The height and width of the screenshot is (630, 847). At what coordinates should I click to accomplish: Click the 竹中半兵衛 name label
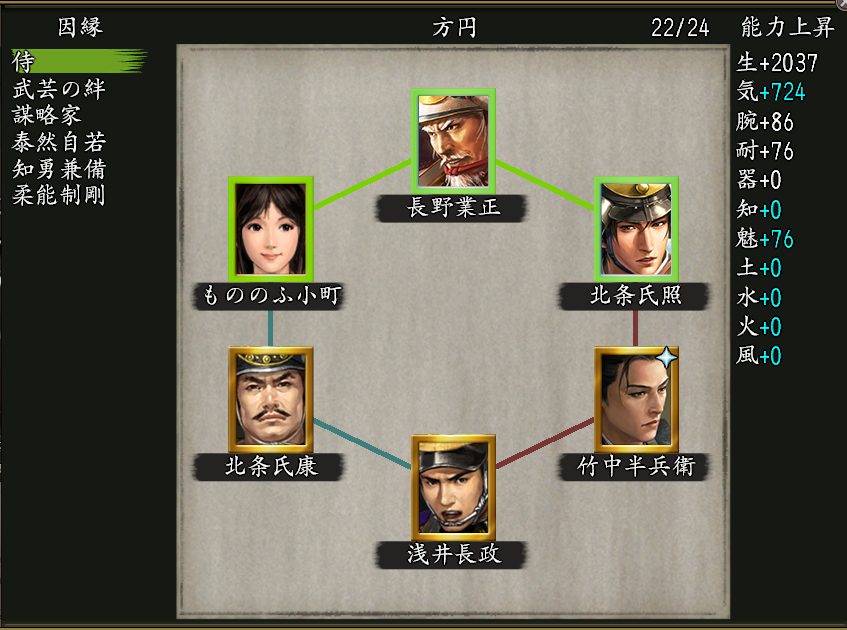click(636, 466)
